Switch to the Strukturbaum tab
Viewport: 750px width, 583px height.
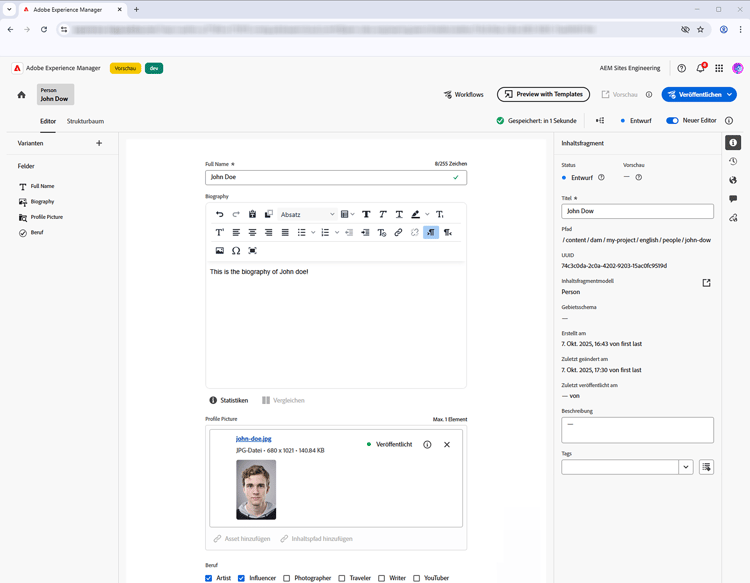point(85,121)
